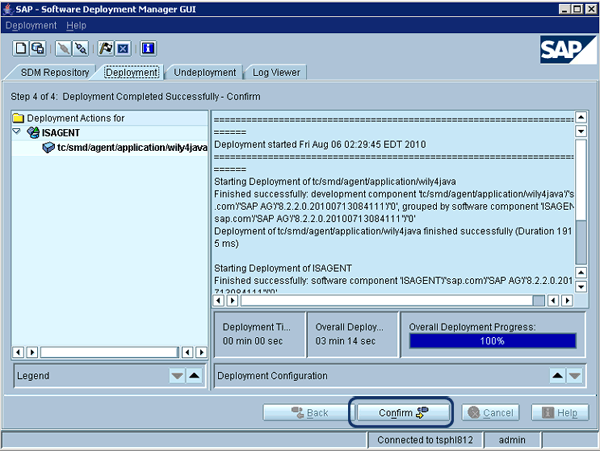Switch to the Undeployment tab

(x=205, y=72)
